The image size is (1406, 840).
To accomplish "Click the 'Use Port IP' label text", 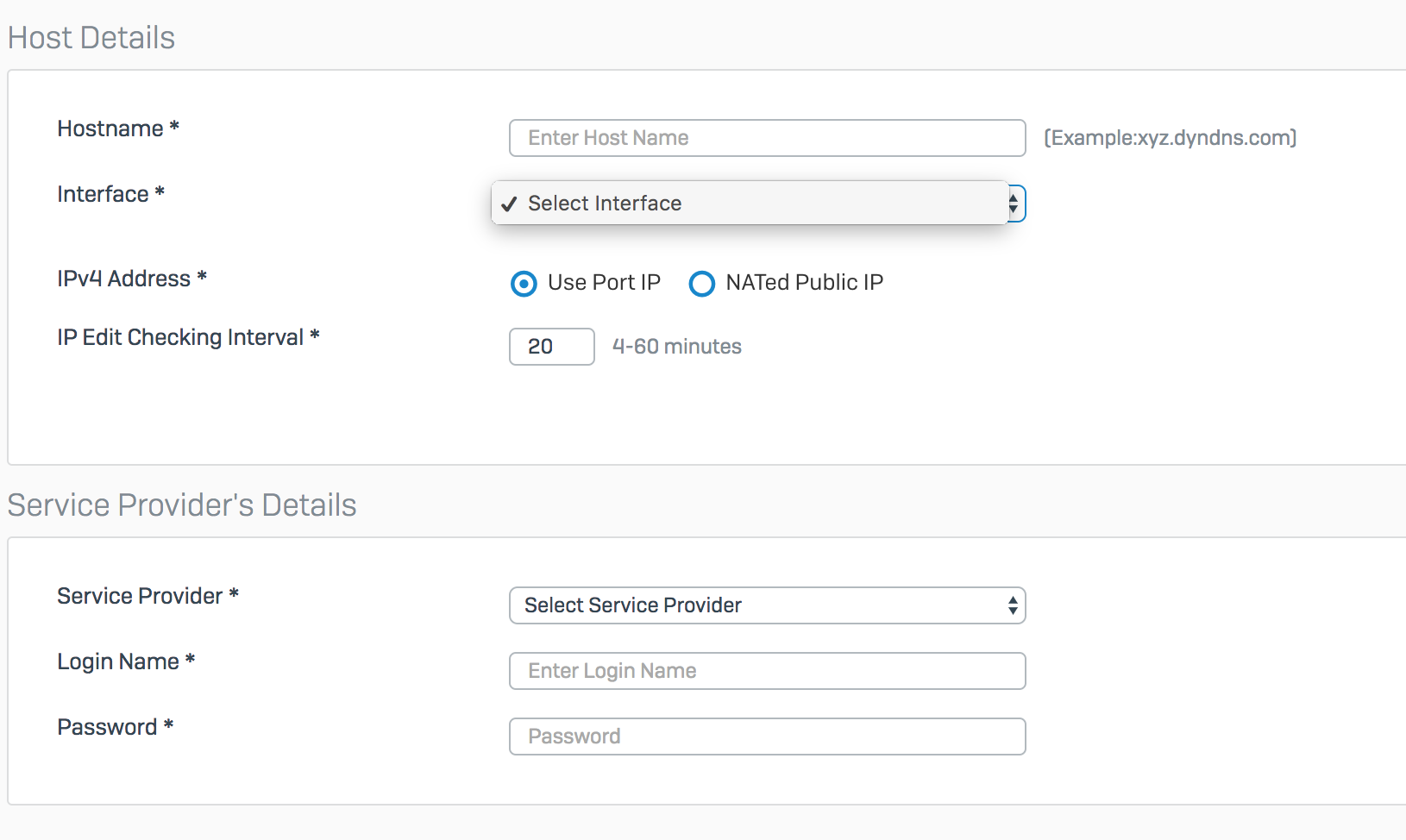I will (x=604, y=283).
